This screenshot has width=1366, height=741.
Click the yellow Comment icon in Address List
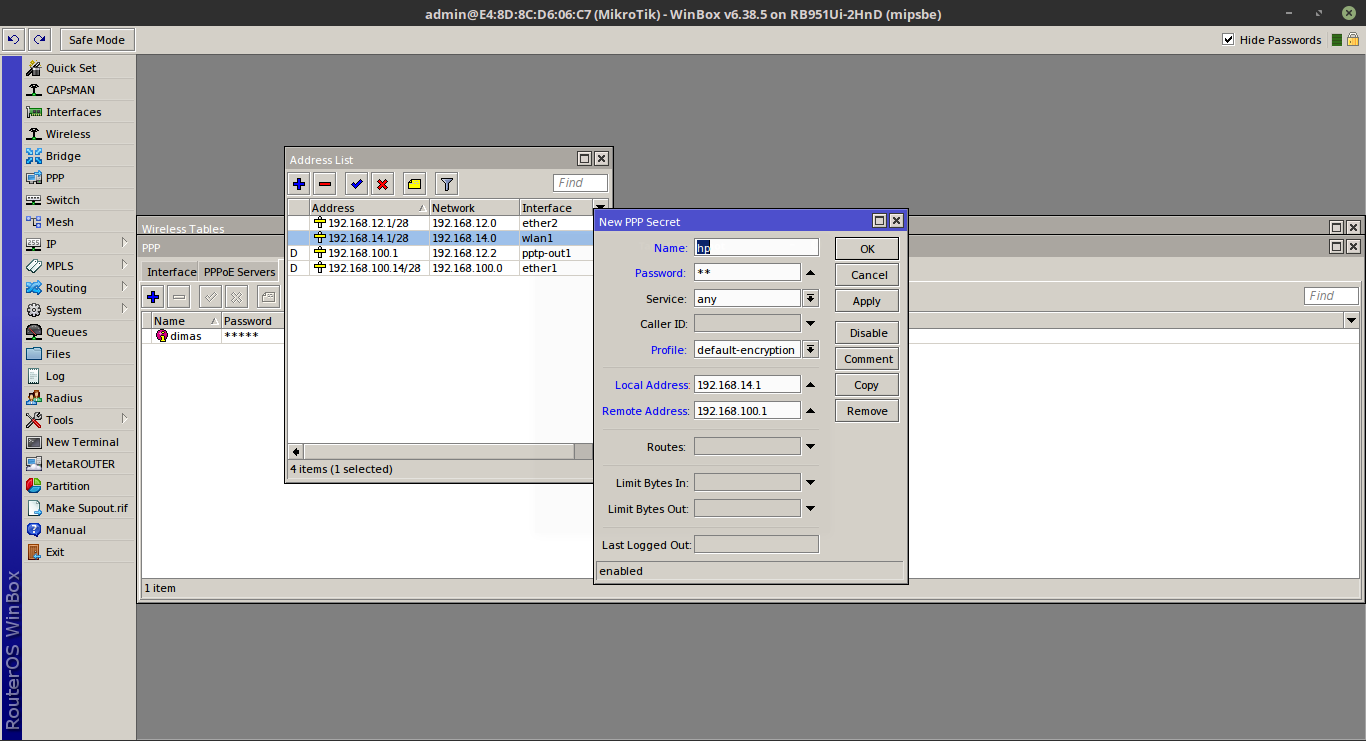[414, 184]
